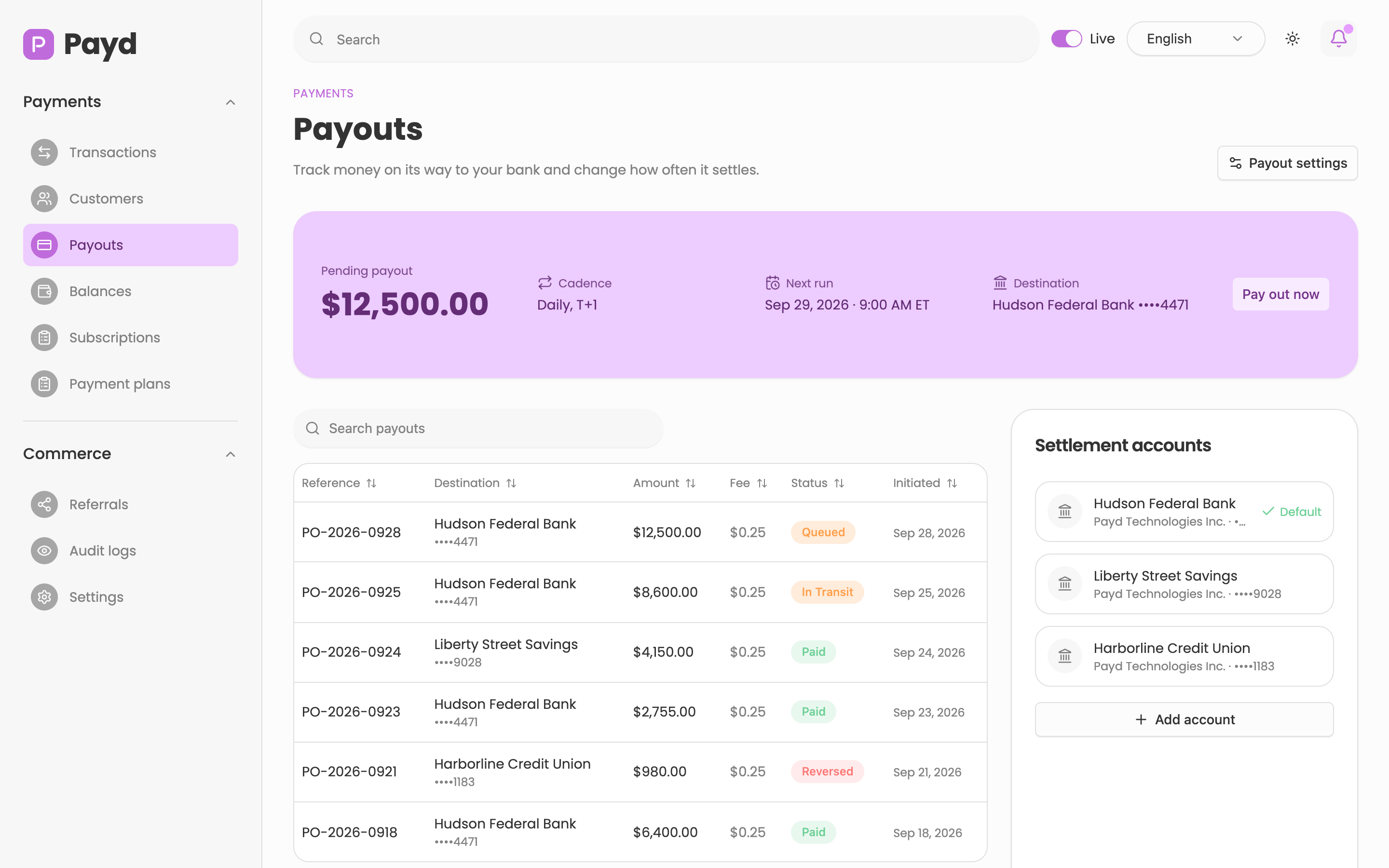Screen dimensions: 1389x868
Task: Click the Subscriptions sidebar icon
Action: (x=44, y=338)
